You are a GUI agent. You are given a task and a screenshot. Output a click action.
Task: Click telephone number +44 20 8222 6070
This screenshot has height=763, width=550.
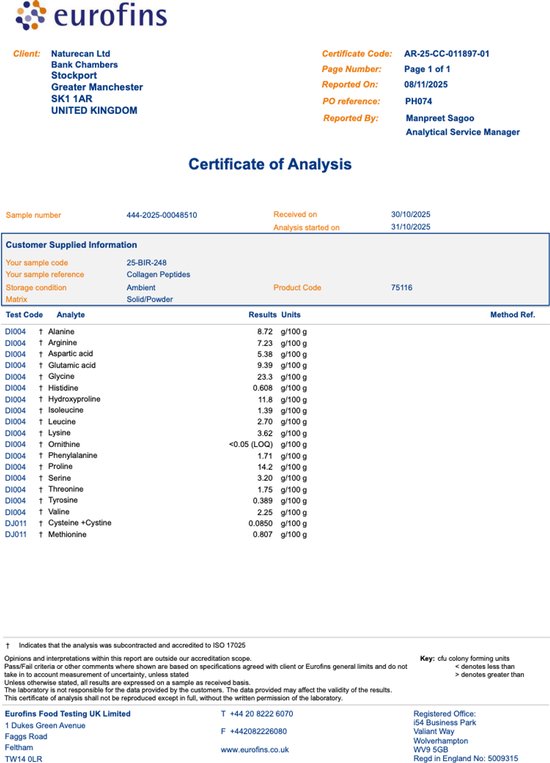point(261,714)
